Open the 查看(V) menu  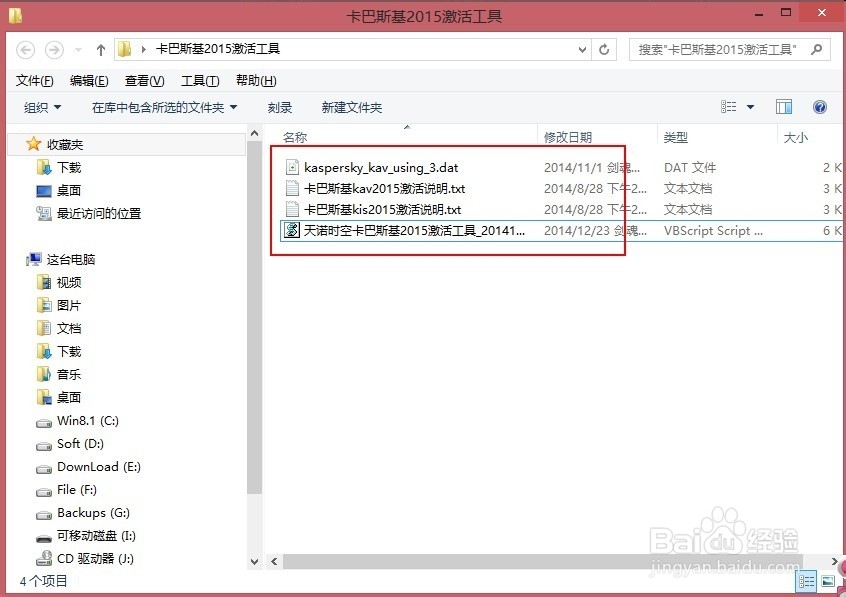145,80
